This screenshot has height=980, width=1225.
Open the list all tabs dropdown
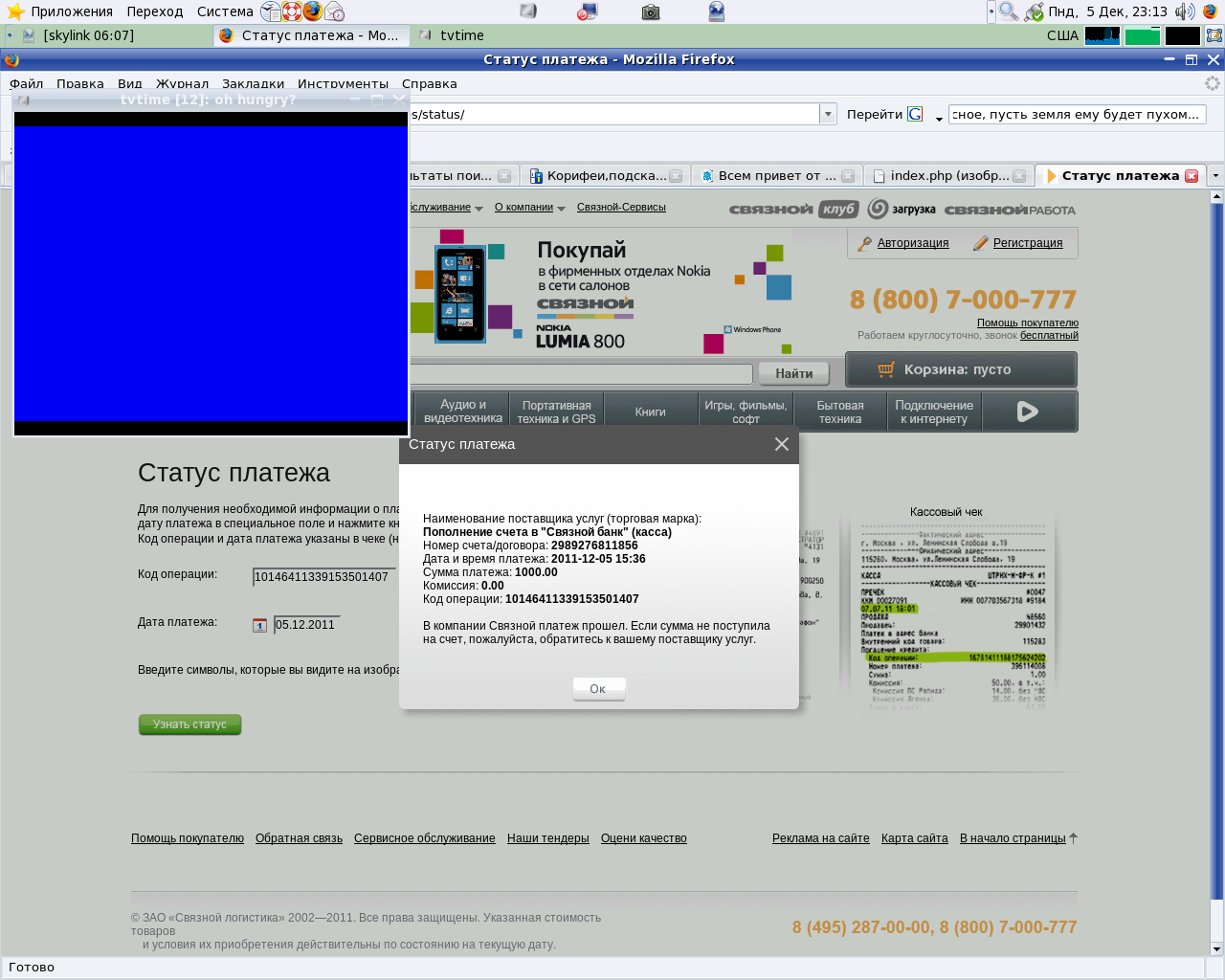tap(1215, 176)
